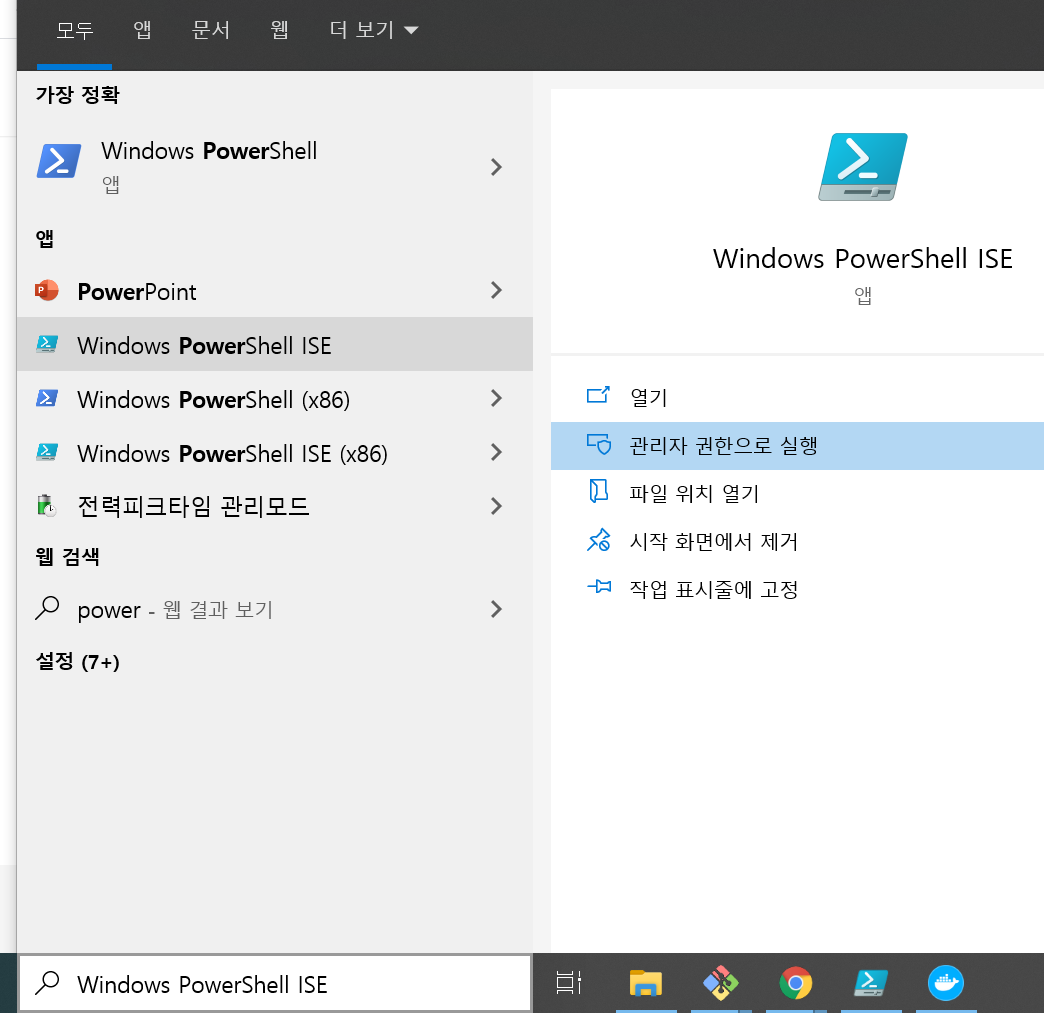Viewport: 1044px width, 1013px height.
Task: Open Task View from the taskbar
Action: click(569, 983)
